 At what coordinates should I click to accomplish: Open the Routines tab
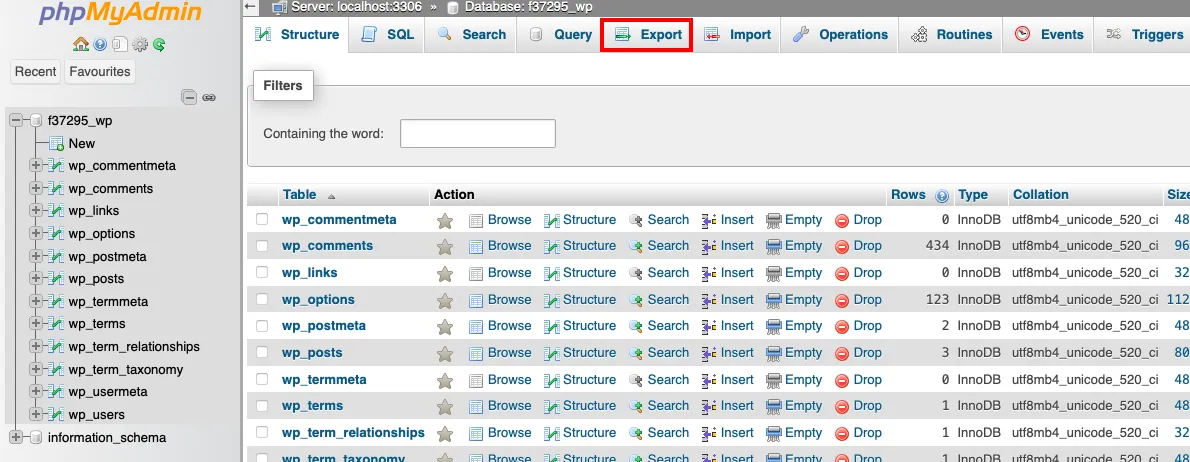point(951,35)
